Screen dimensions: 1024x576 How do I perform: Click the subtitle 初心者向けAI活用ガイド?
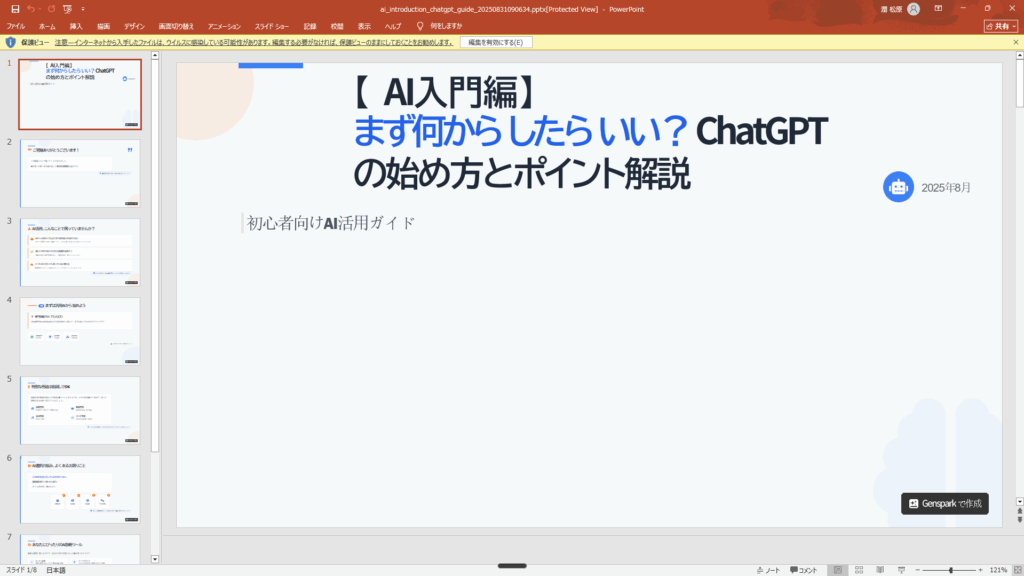[330, 223]
